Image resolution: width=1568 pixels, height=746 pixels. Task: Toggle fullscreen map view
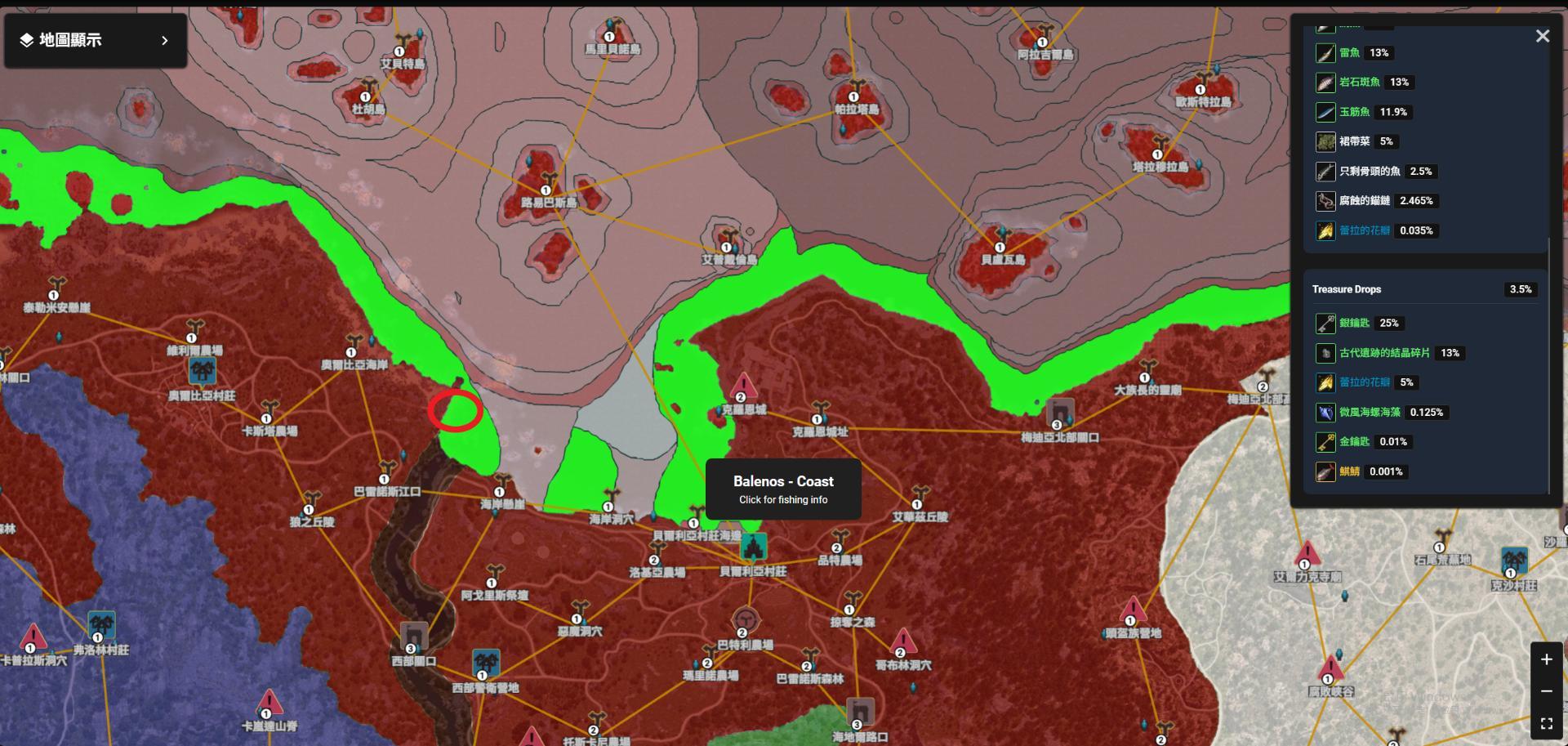(1546, 723)
